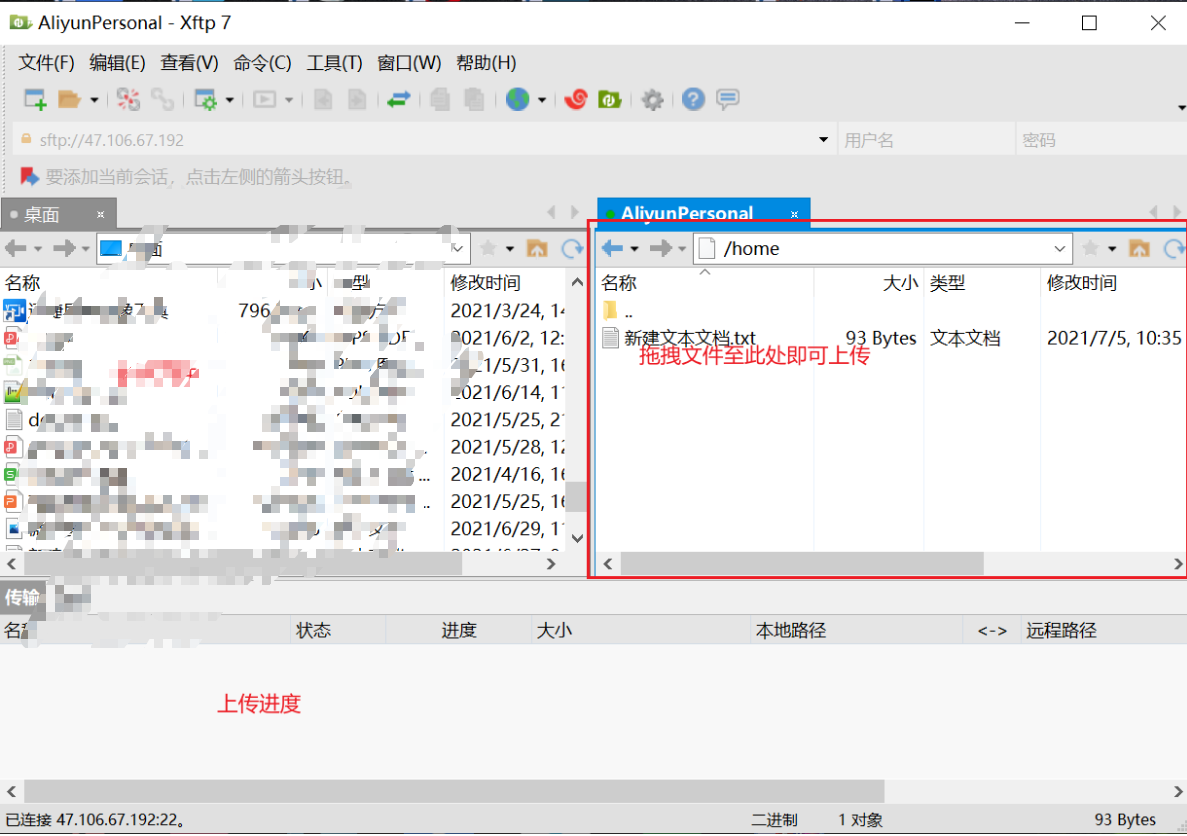Open a new session with the New icon
The image size is (1187, 836).
(33, 99)
